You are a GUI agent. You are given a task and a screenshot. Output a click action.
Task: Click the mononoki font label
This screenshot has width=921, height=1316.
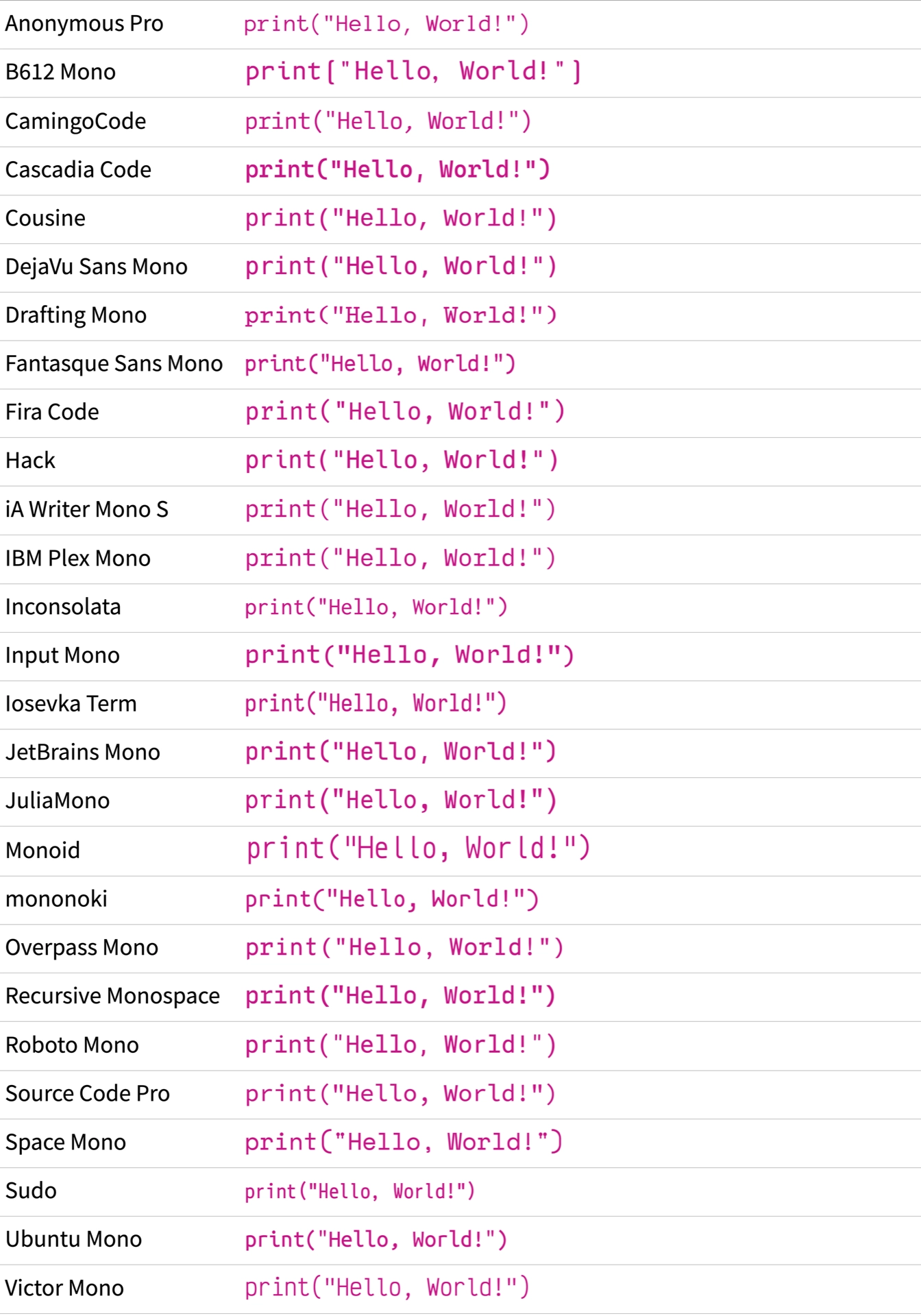56,899
